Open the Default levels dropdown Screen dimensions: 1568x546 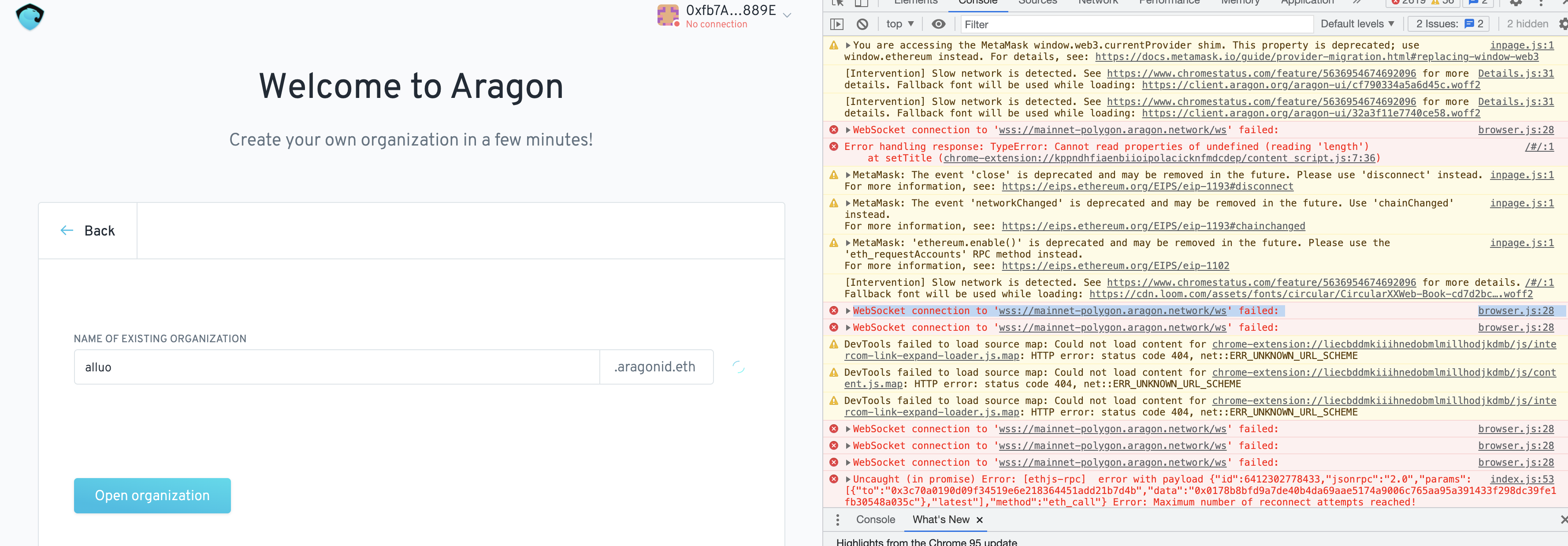click(1357, 24)
